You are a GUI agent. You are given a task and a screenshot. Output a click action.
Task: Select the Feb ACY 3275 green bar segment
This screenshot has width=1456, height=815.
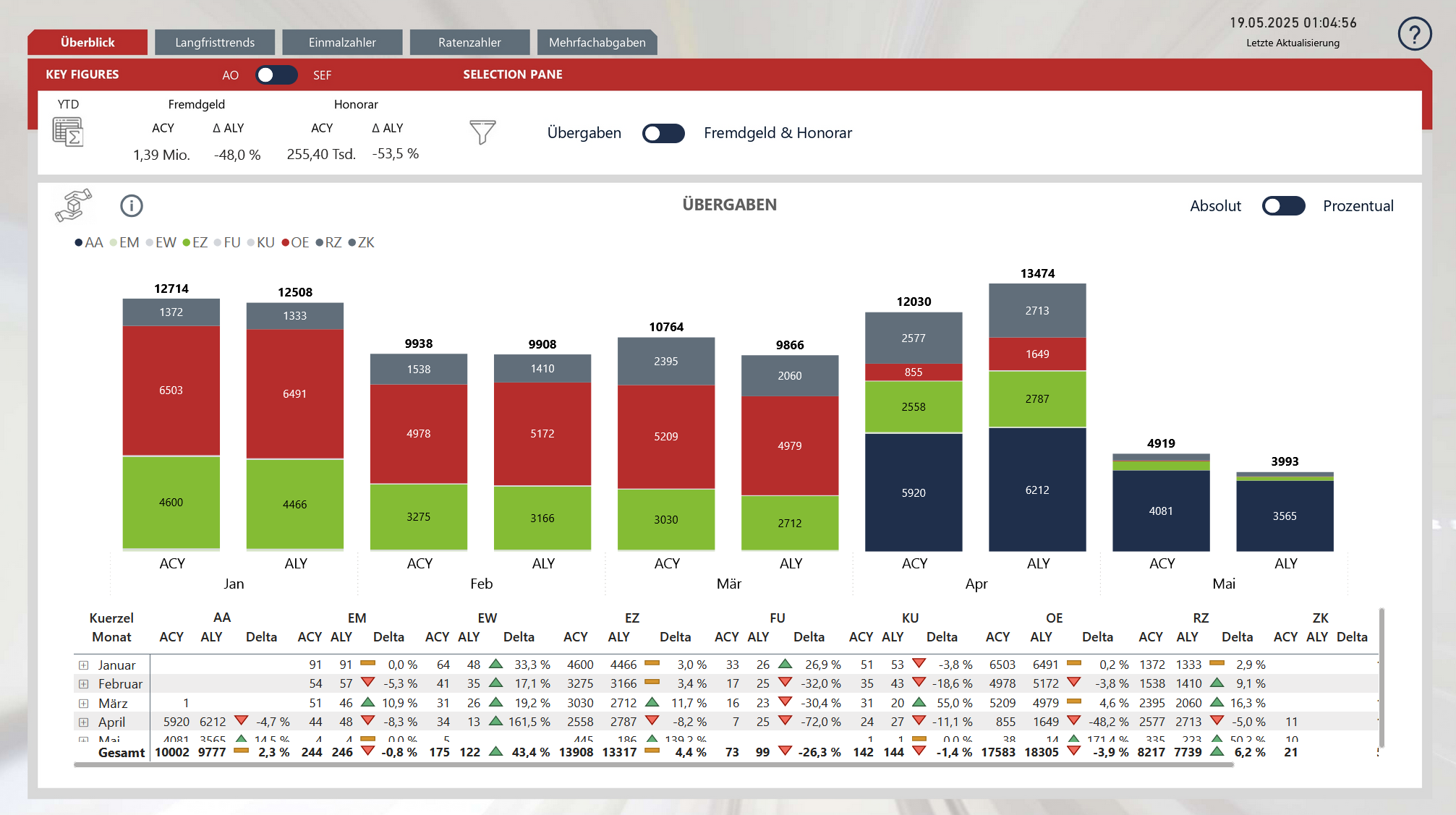pos(419,516)
